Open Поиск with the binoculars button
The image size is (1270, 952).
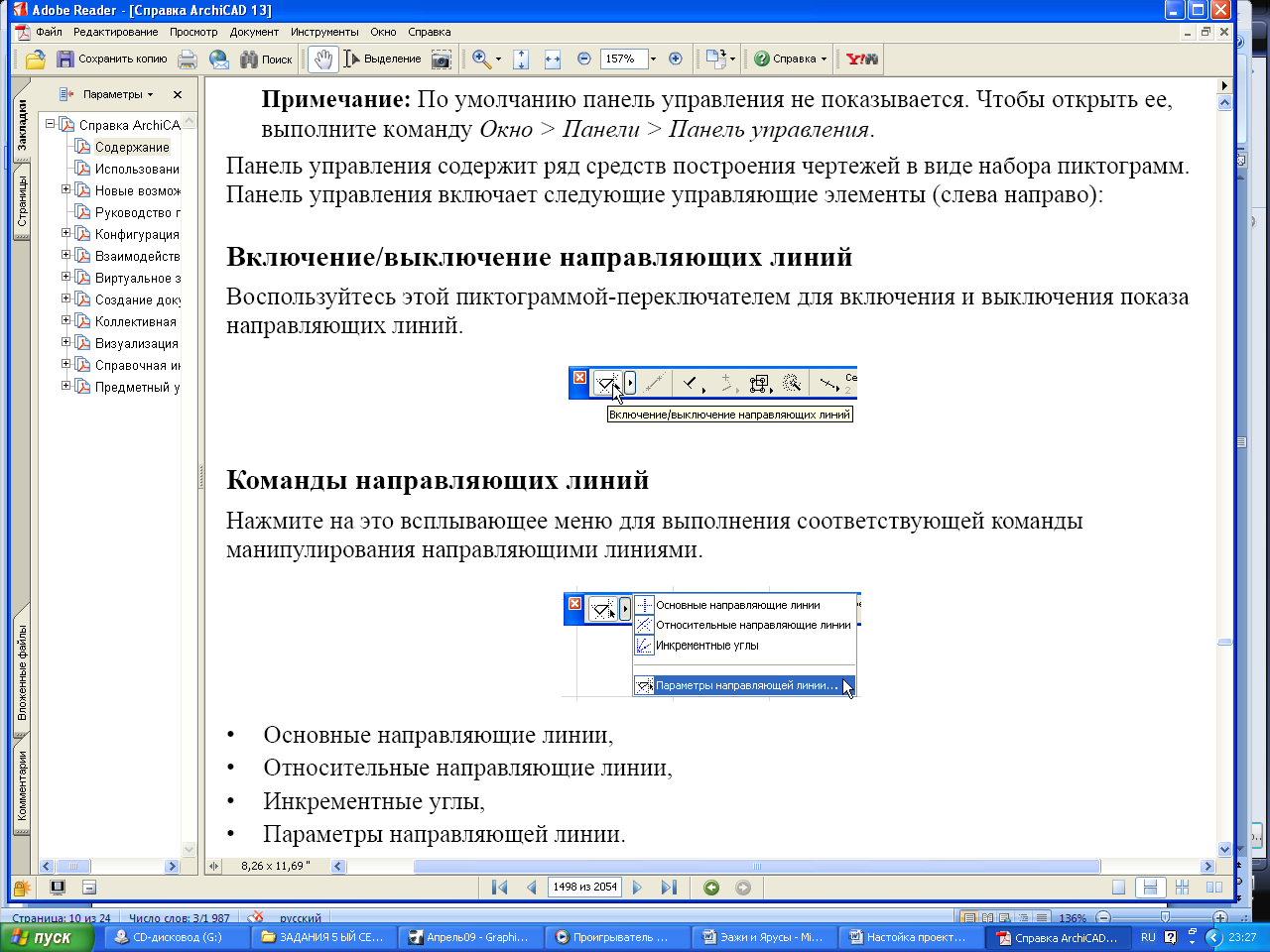tap(266, 59)
